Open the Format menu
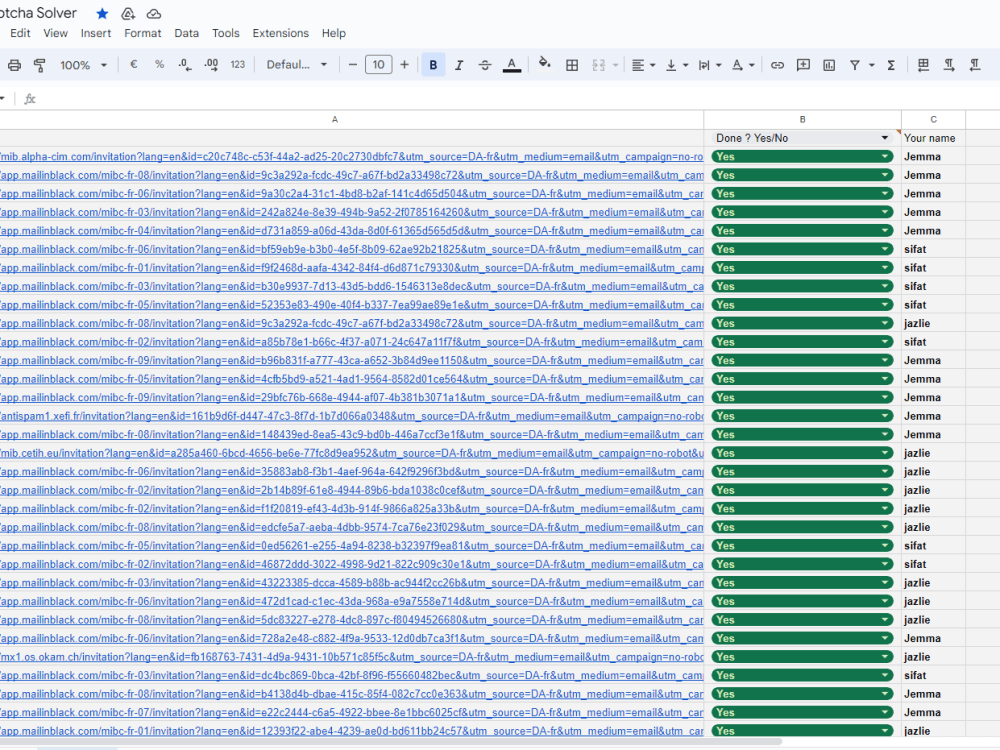The height and width of the screenshot is (750, 1000). coord(142,33)
